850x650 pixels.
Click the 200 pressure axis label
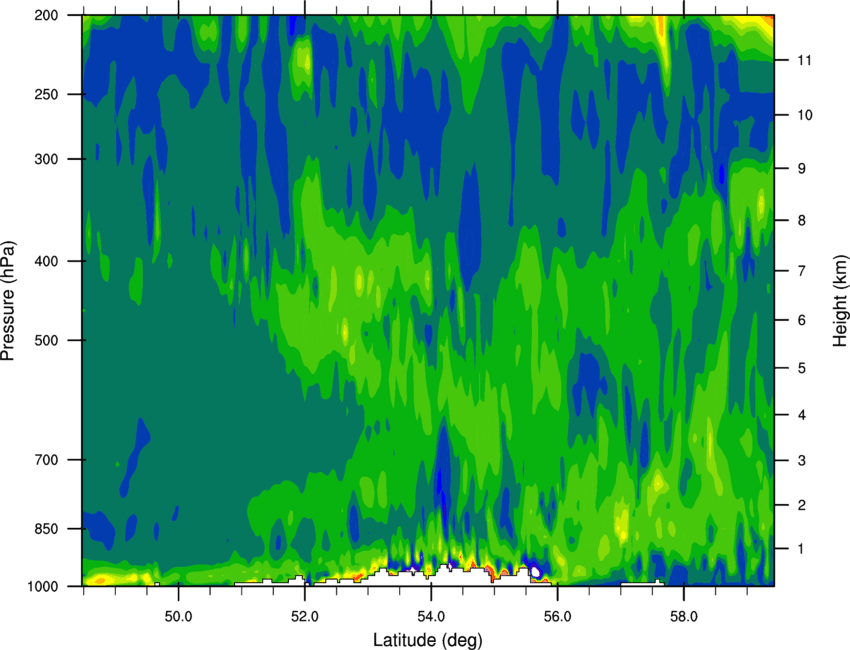pyautogui.click(x=46, y=15)
